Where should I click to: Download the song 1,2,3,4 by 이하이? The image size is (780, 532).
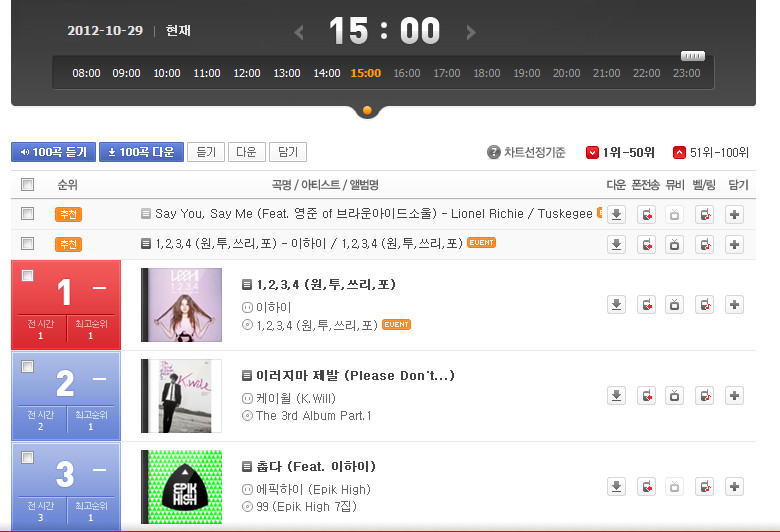(x=616, y=305)
